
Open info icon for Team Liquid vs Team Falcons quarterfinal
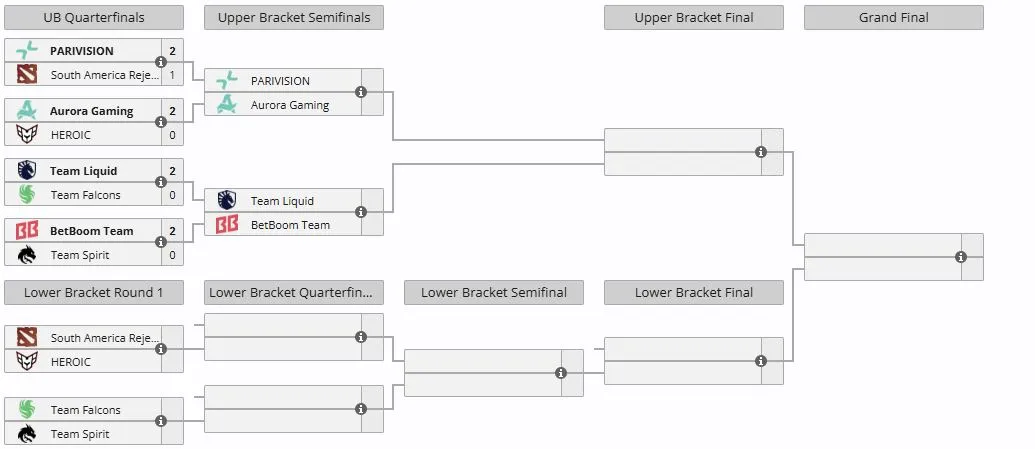[160, 182]
